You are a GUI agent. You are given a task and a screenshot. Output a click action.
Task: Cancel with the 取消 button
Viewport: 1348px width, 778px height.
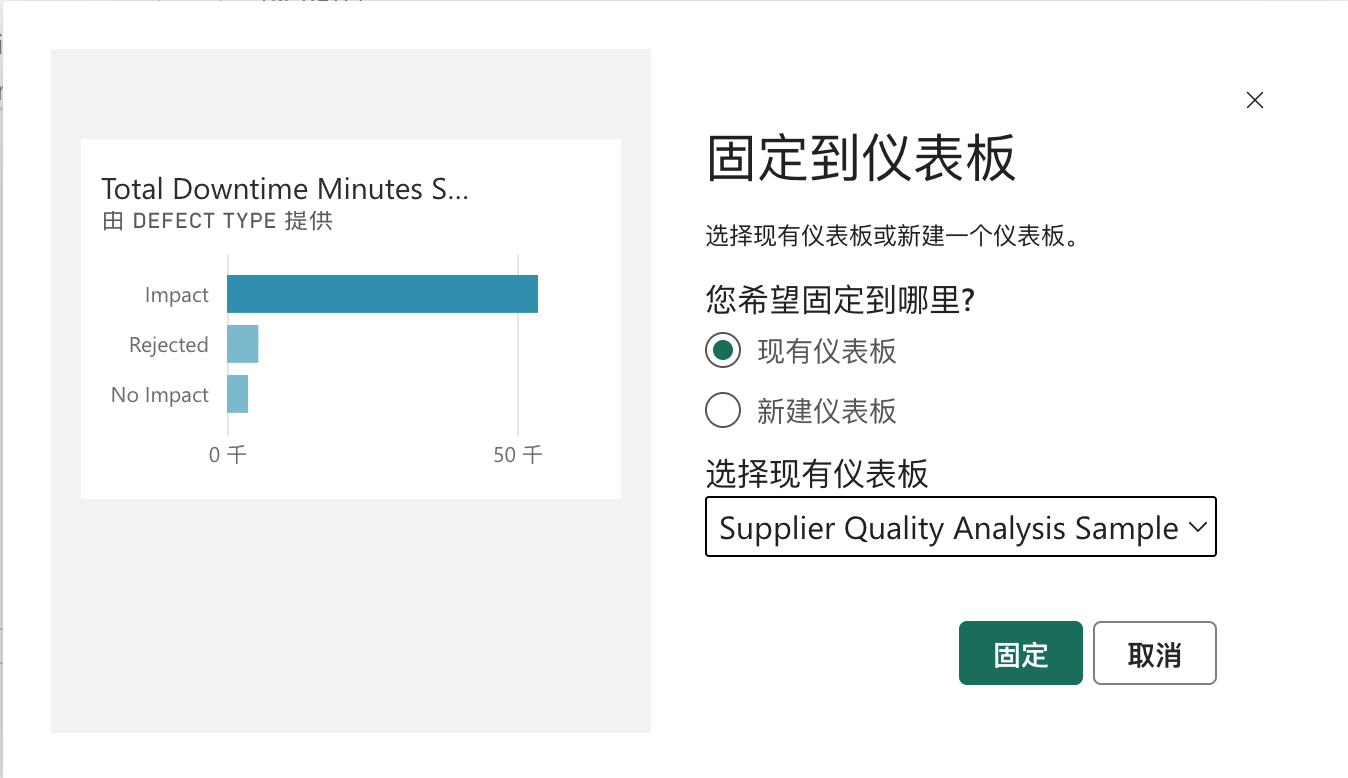point(1154,654)
